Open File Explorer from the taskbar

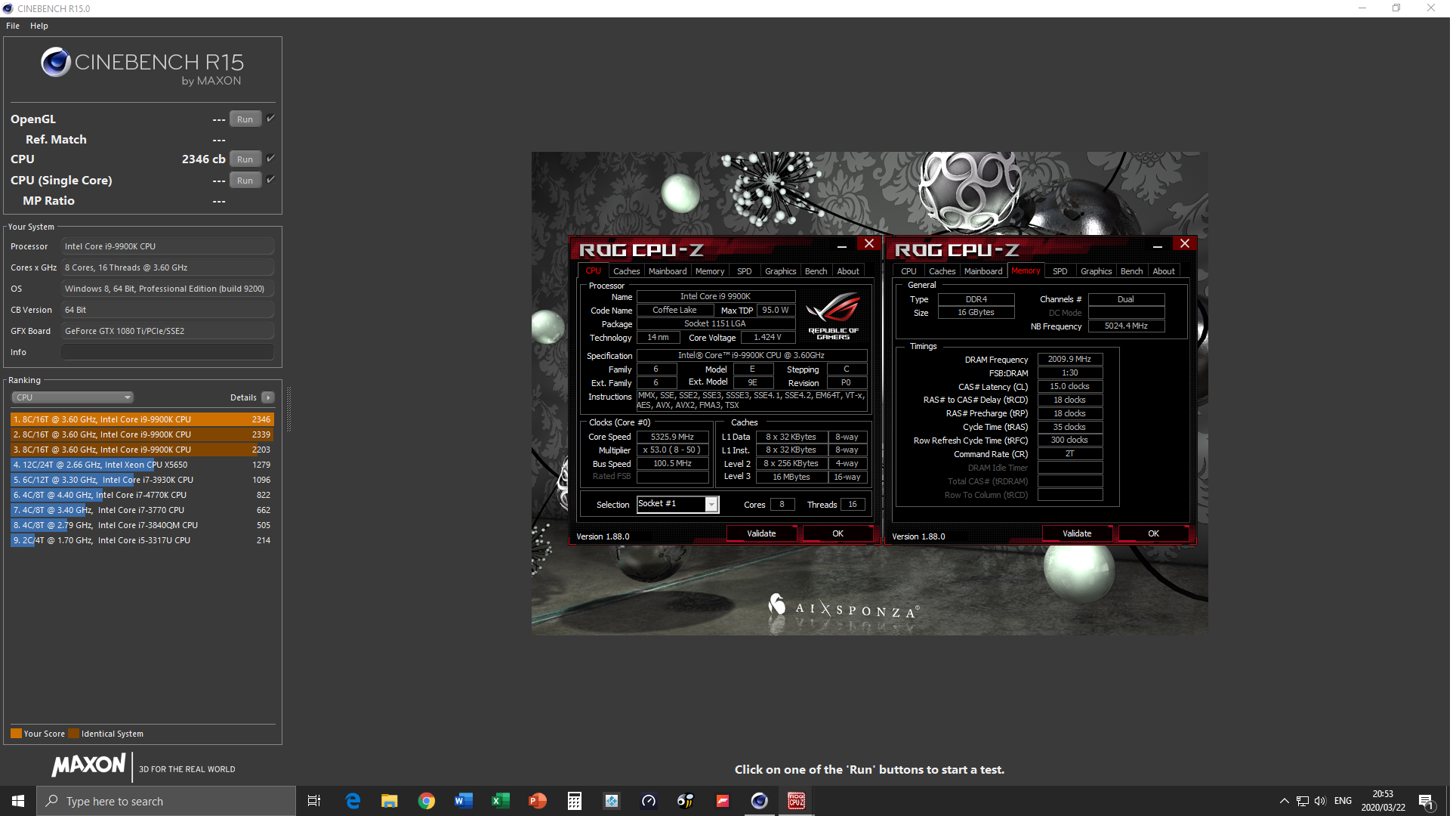390,801
